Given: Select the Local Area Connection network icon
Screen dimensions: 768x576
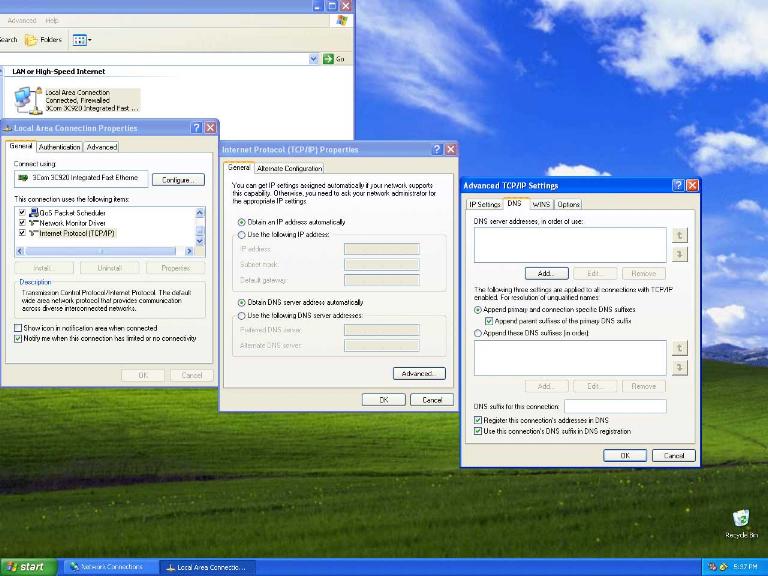Looking at the screenshot, I should 26,100.
